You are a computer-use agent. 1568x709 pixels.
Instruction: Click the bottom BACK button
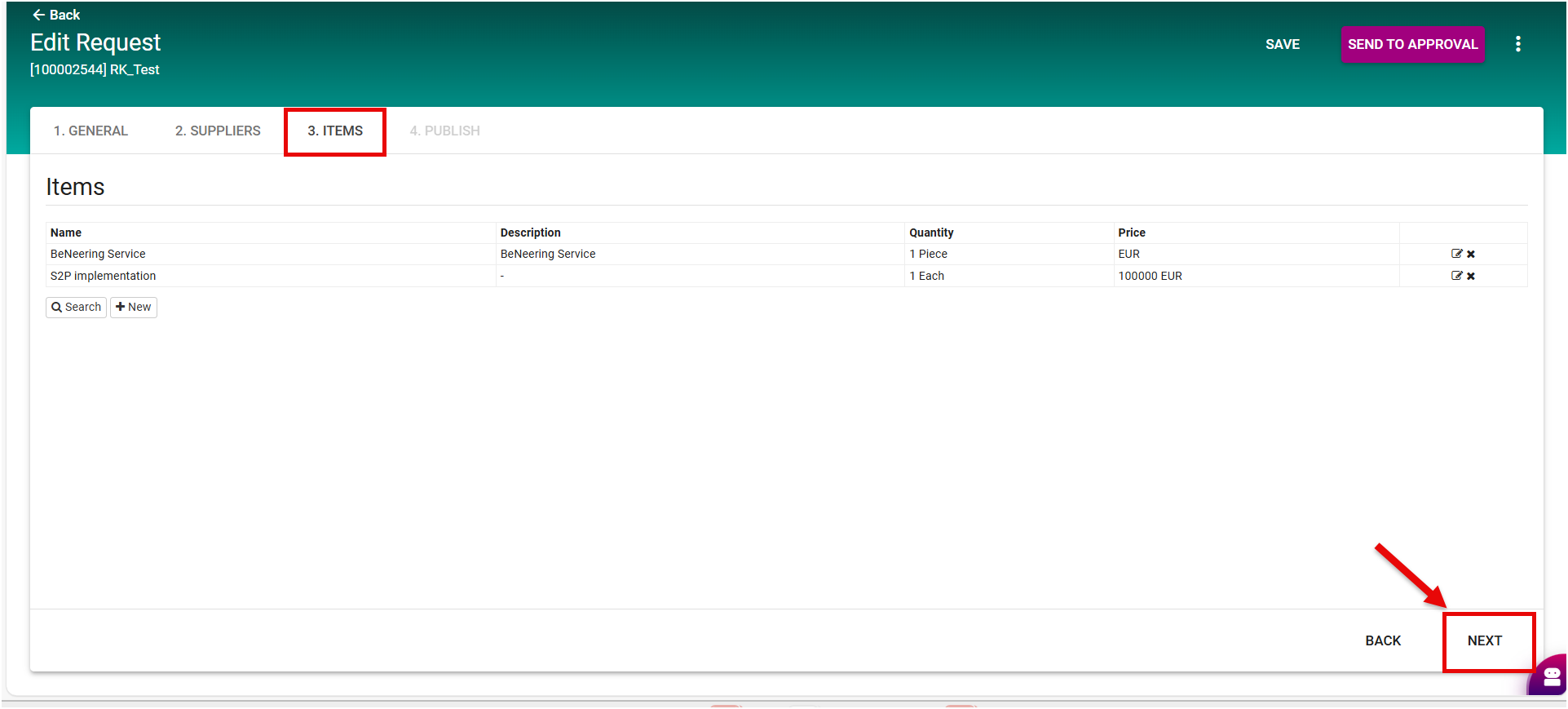coord(1383,640)
